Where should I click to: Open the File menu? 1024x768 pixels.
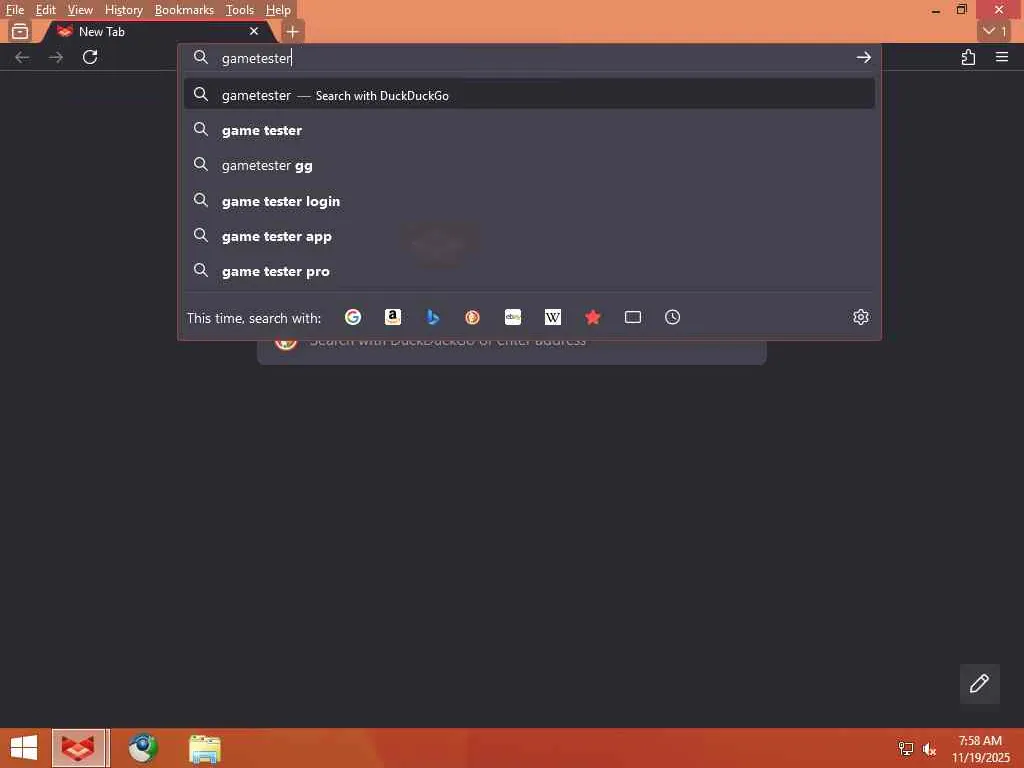(14, 10)
